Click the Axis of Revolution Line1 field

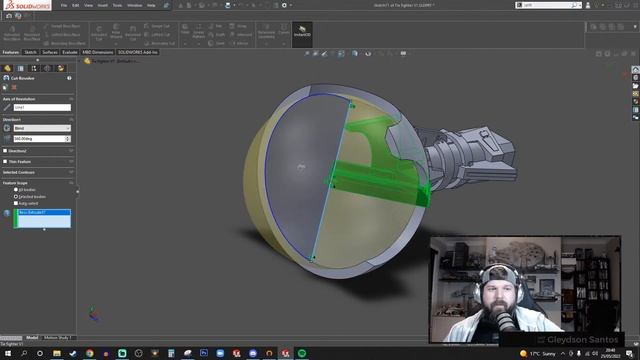click(x=42, y=107)
